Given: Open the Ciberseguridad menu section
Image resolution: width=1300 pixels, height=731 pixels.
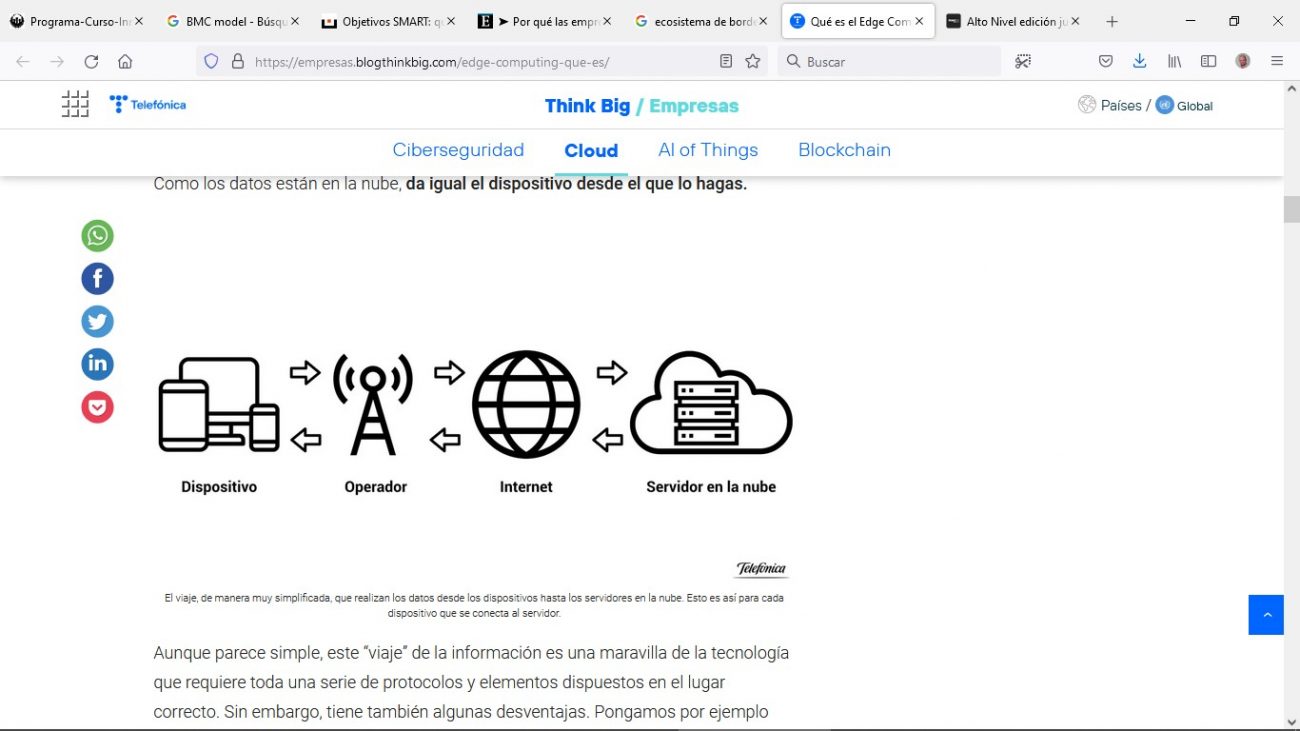Looking at the screenshot, I should (458, 150).
